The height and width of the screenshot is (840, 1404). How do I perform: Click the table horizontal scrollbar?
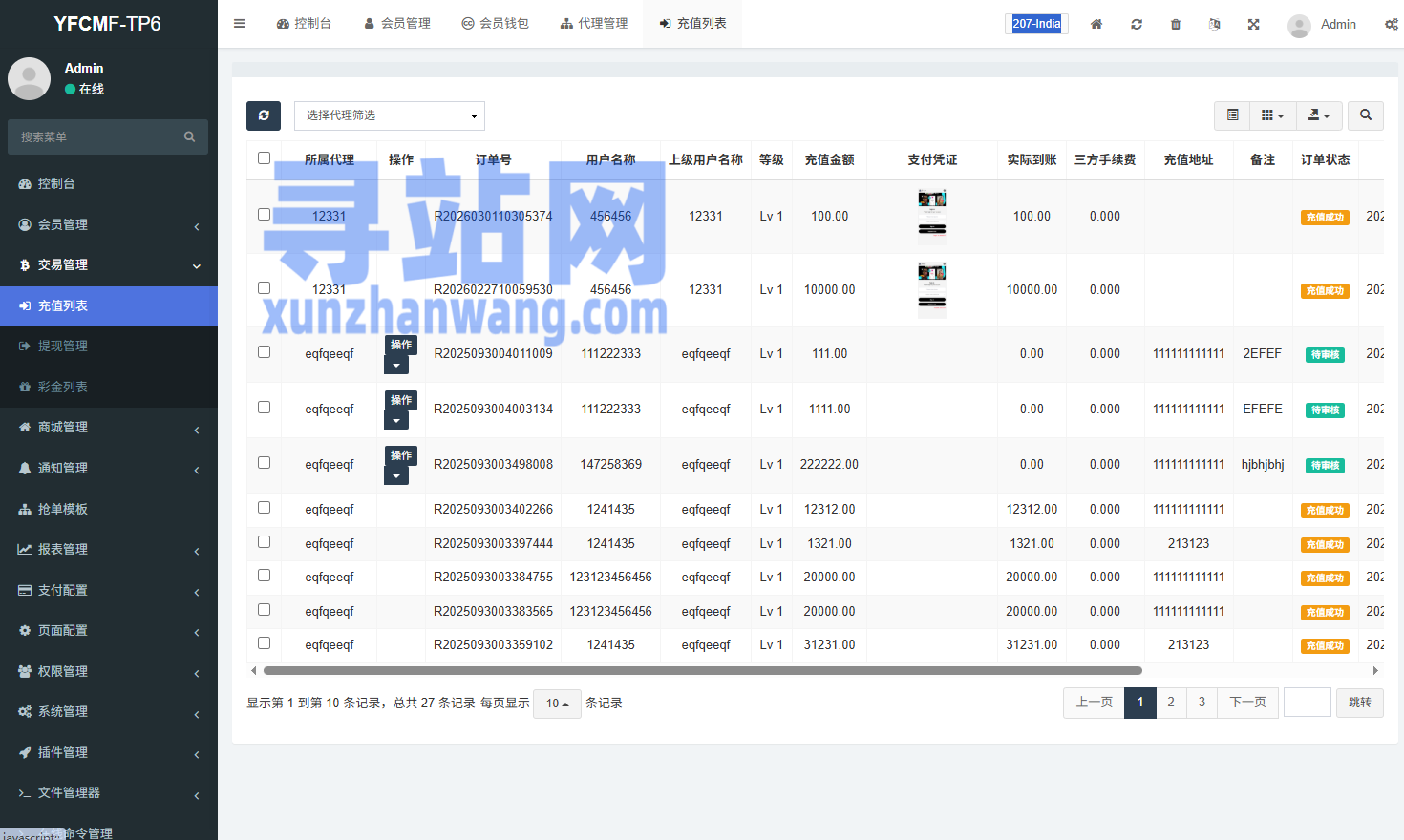(x=702, y=671)
